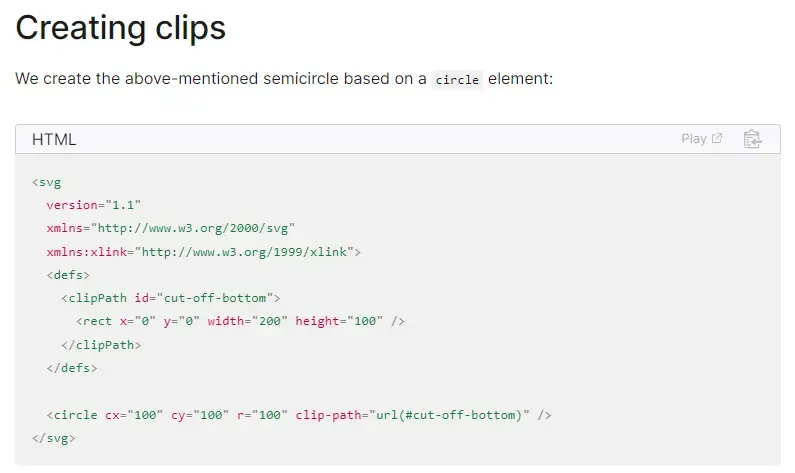Click the circle cx="100" attribute
Screen dimensions: 795x473
point(134,415)
